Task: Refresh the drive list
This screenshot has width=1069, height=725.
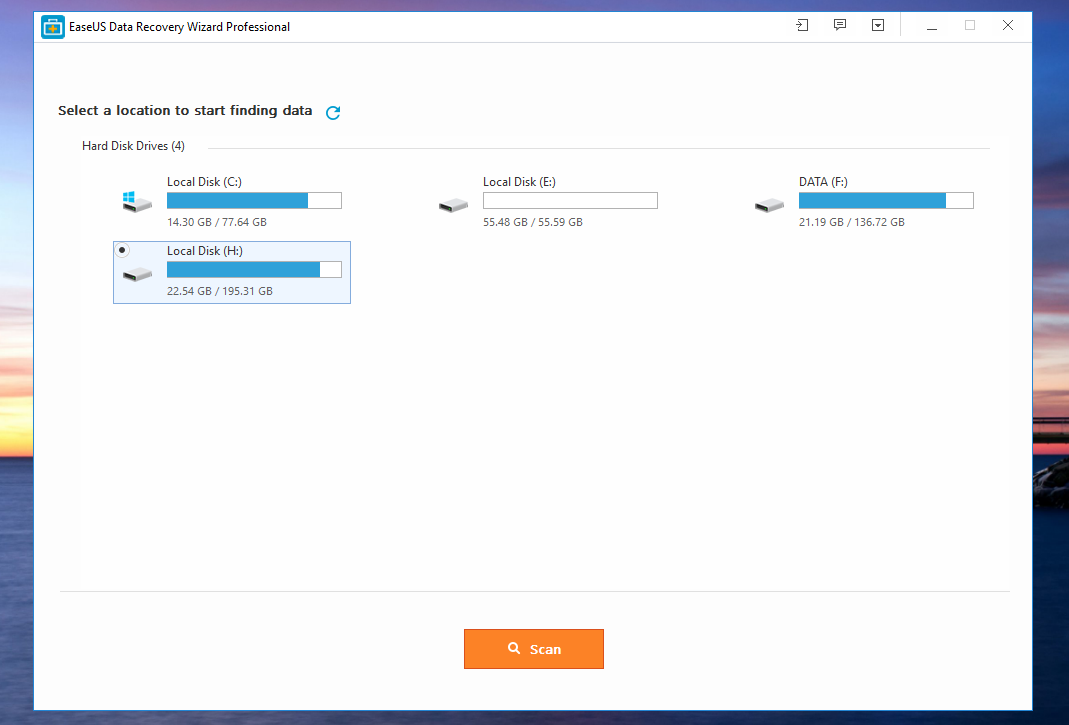Action: [333, 113]
